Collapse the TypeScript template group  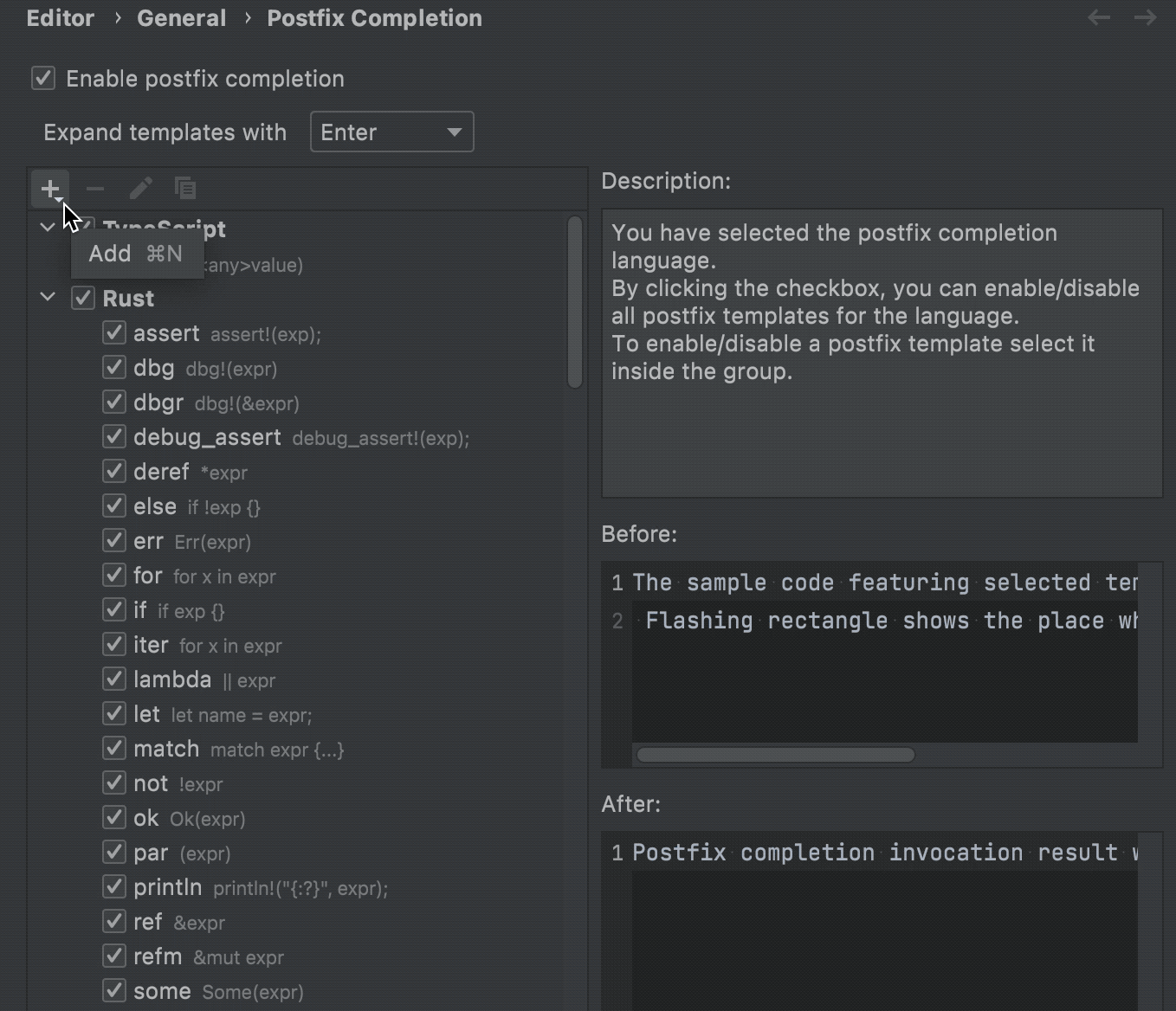(x=48, y=227)
